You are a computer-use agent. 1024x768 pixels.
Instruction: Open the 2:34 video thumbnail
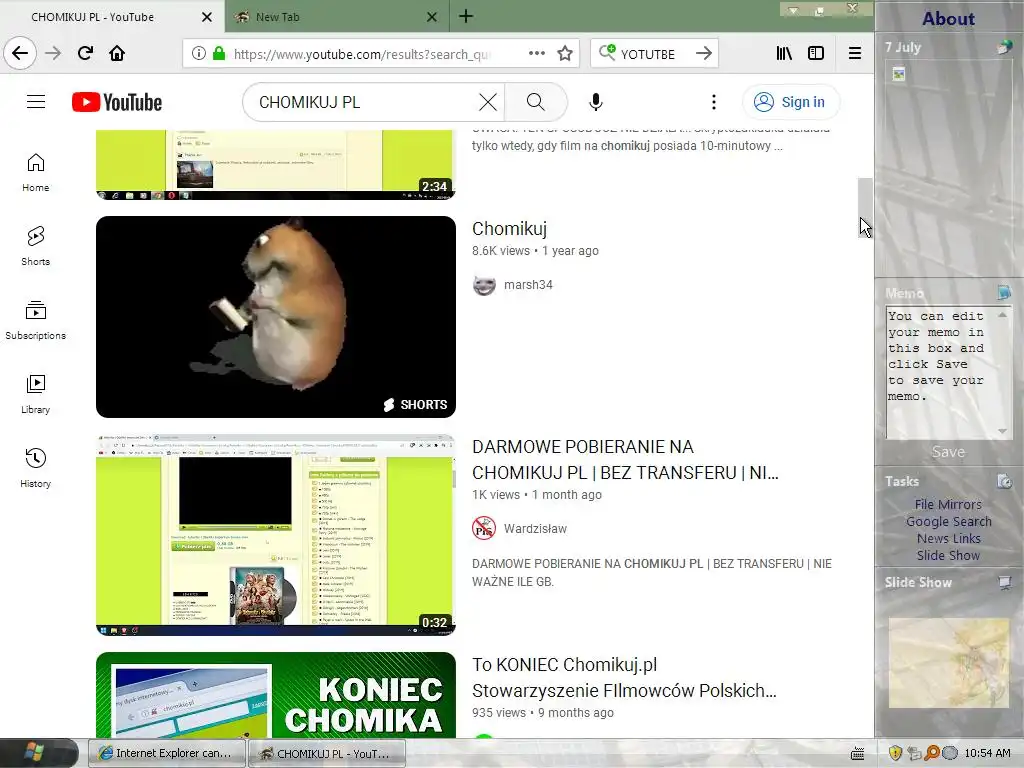click(x=276, y=165)
